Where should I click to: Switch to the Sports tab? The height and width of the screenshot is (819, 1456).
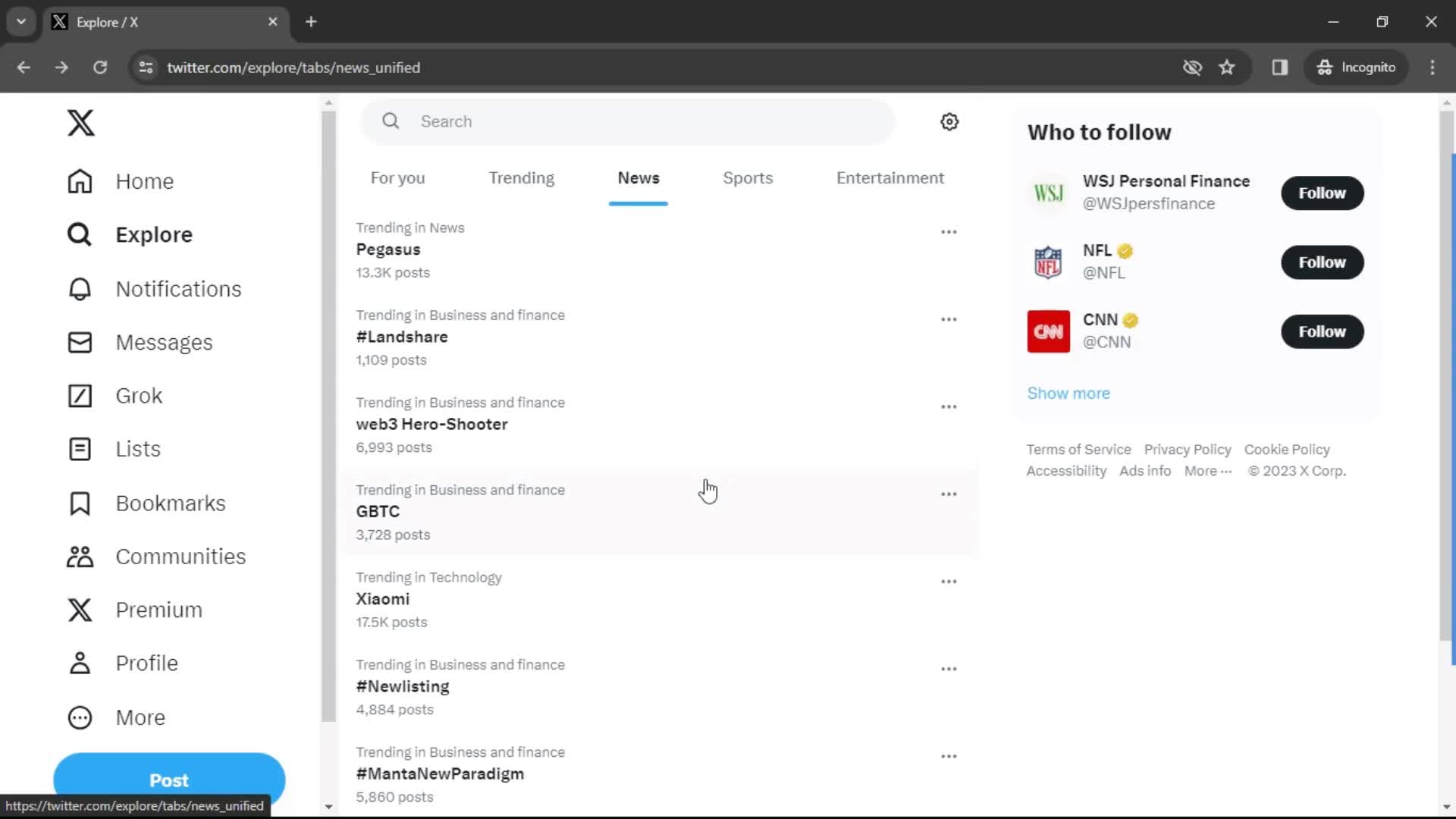point(748,178)
